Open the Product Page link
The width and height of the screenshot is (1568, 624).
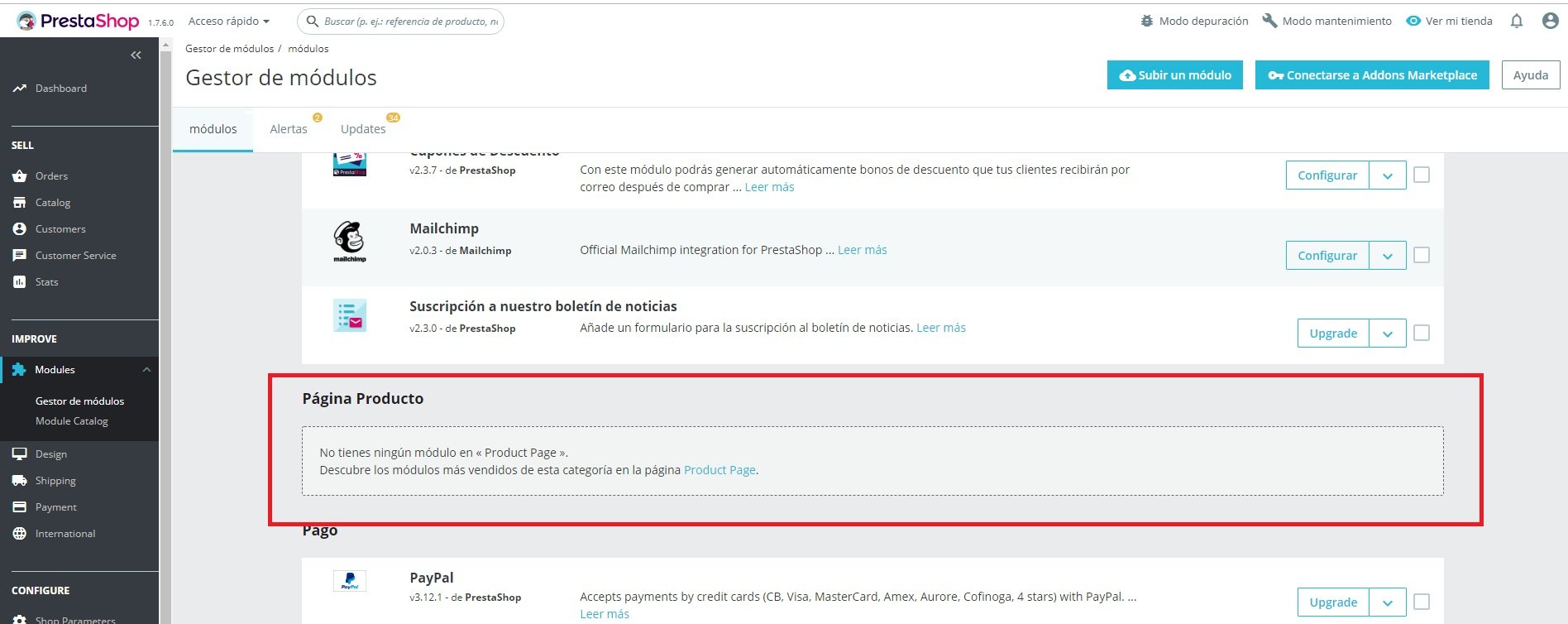(719, 470)
